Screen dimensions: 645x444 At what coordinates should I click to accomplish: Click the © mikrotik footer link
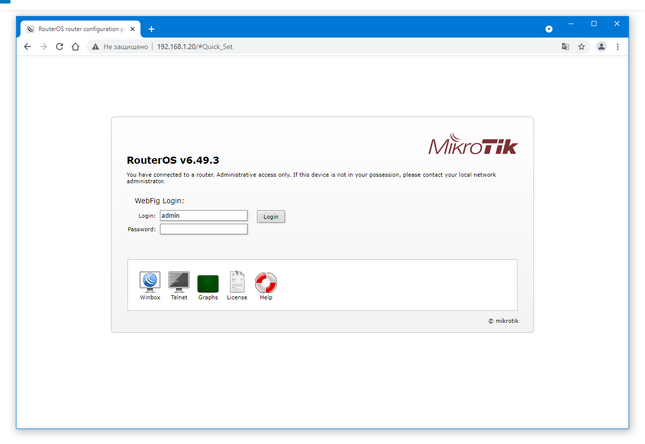tap(503, 321)
